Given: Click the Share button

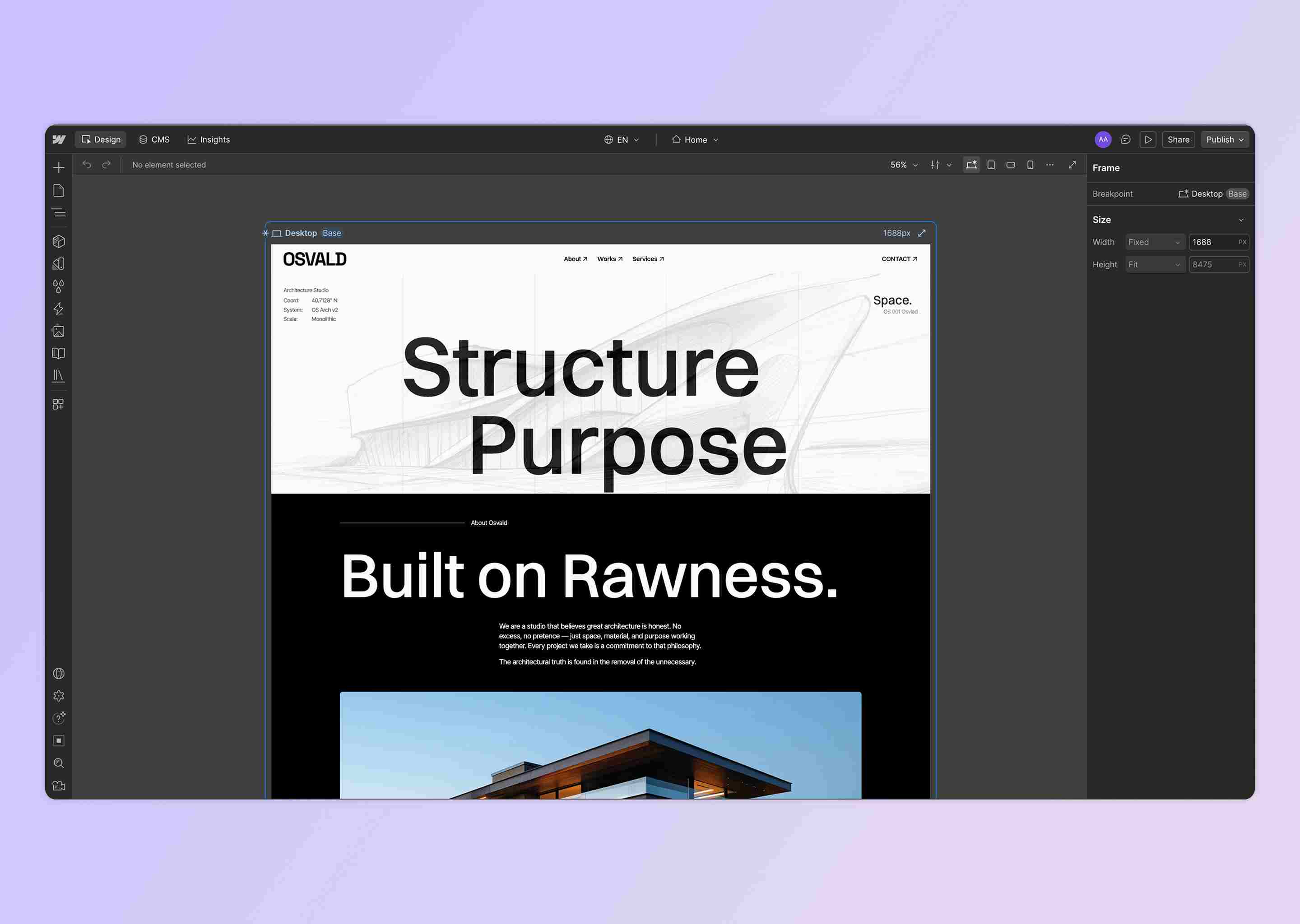Looking at the screenshot, I should pyautogui.click(x=1178, y=139).
